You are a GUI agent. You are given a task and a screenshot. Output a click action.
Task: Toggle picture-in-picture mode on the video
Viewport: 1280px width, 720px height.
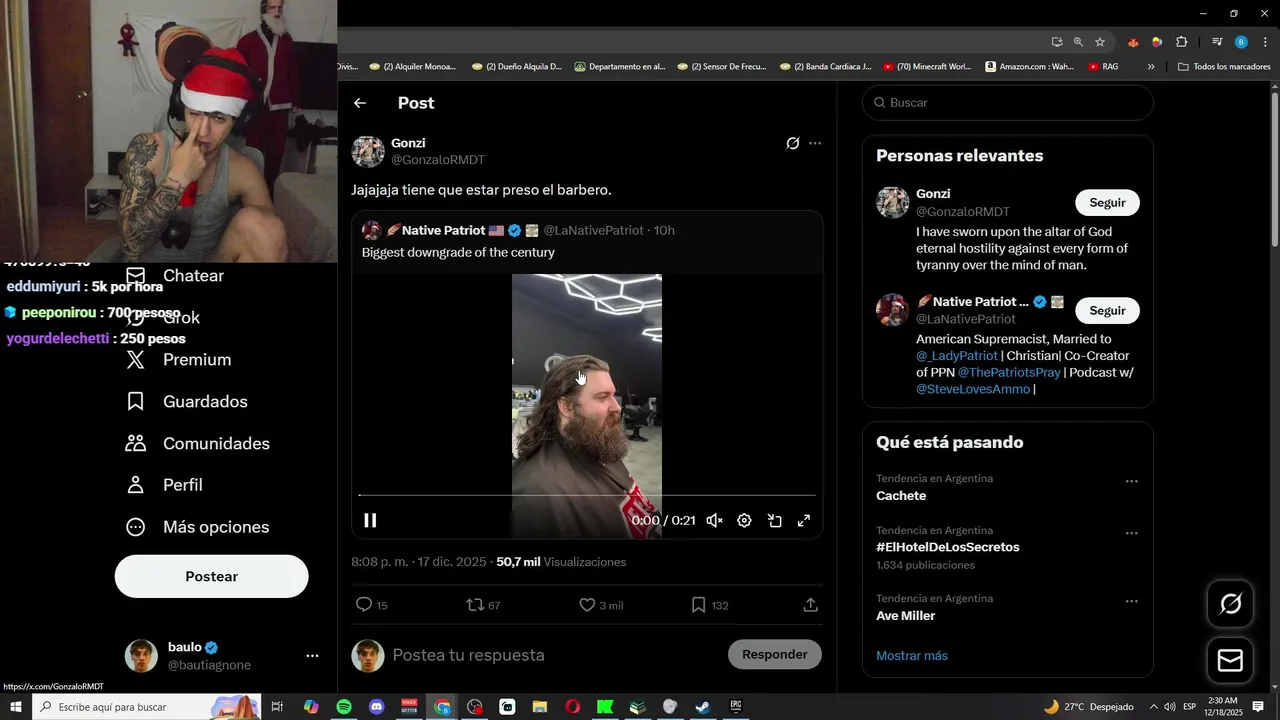tap(774, 520)
